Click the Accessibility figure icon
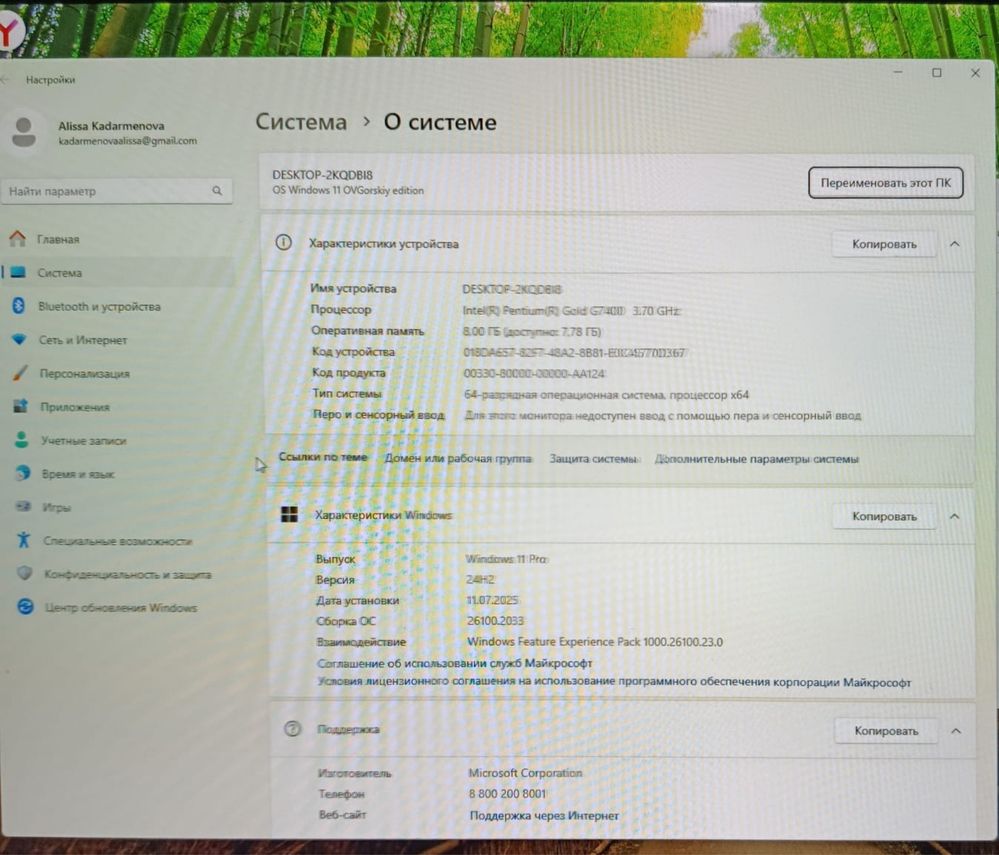 pyautogui.click(x=24, y=539)
